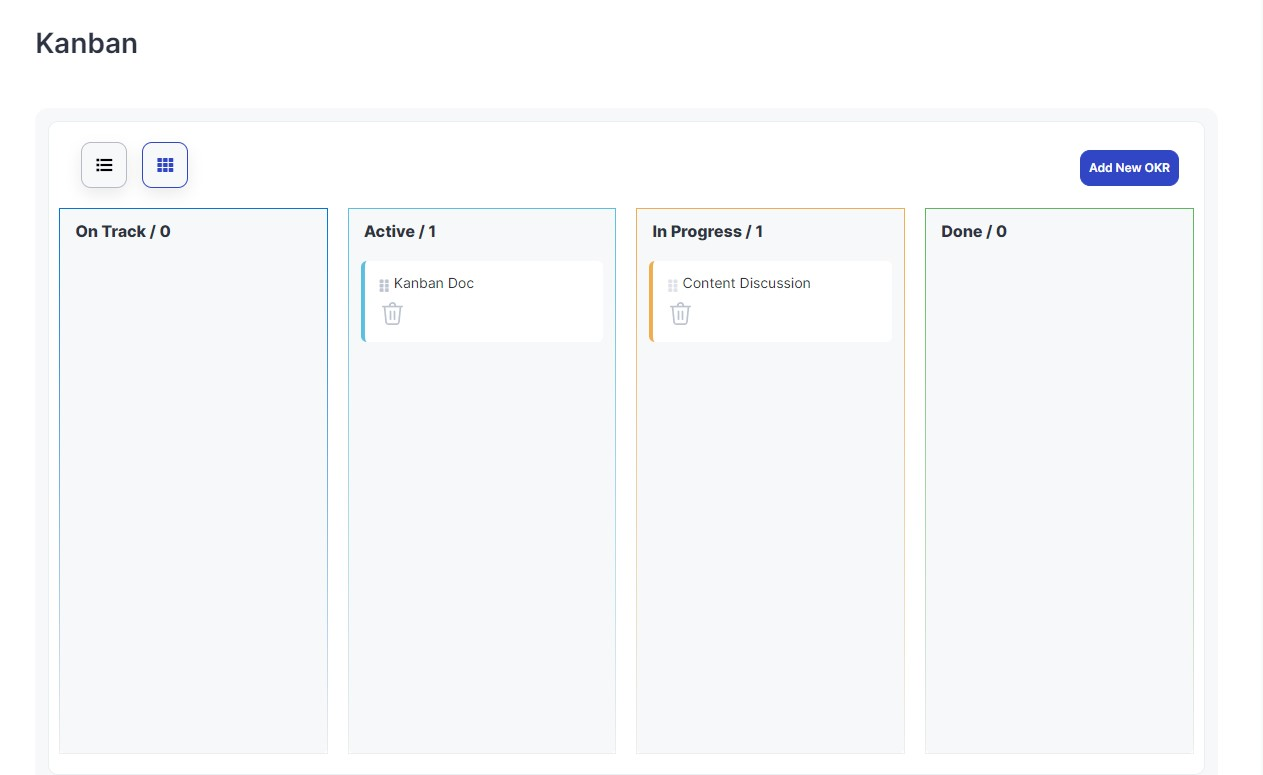Image resolution: width=1263 pixels, height=775 pixels.
Task: Click the trash icon in the In Progress column
Action: click(680, 313)
